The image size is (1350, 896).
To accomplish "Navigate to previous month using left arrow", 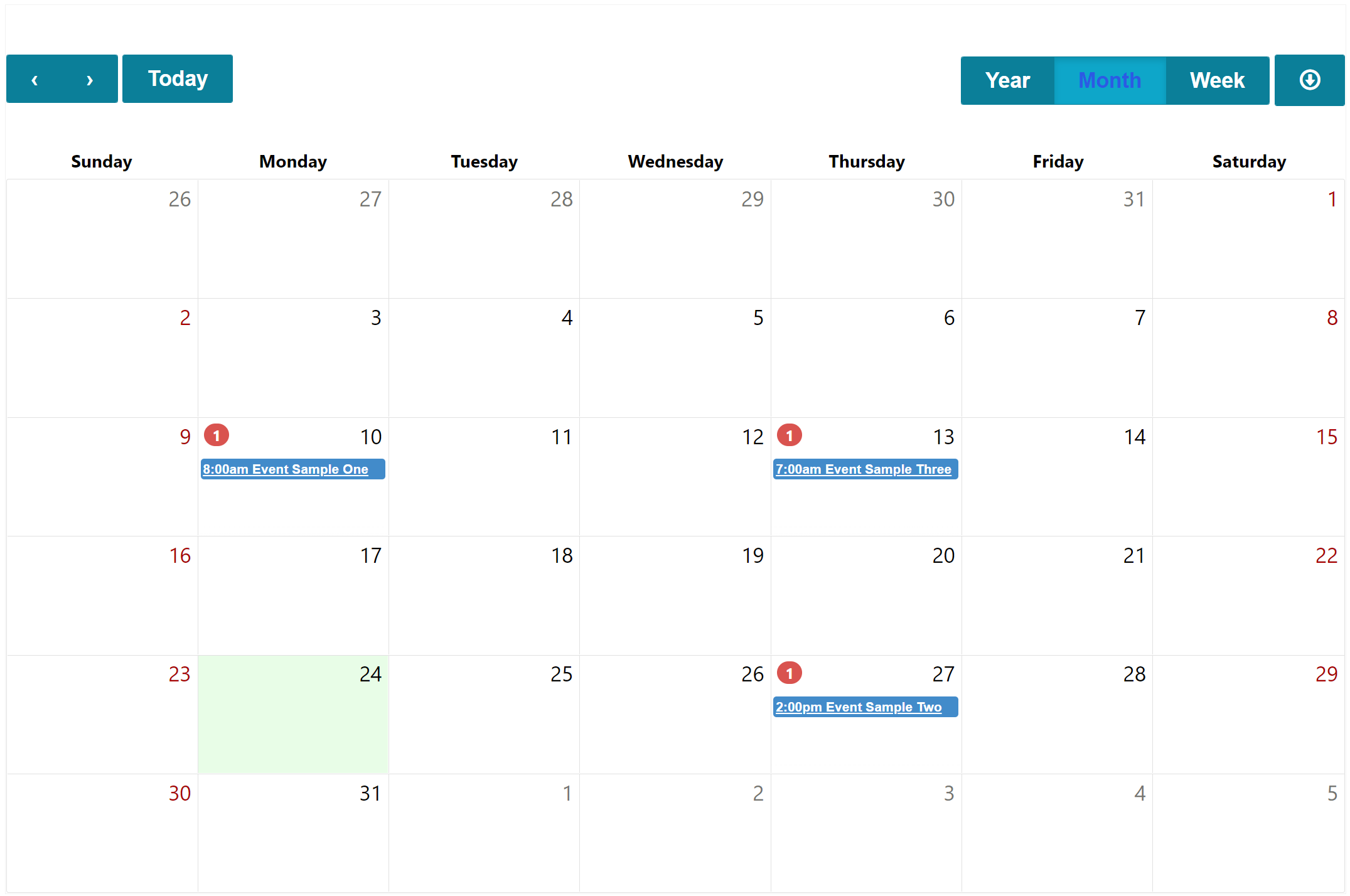I will click(35, 79).
